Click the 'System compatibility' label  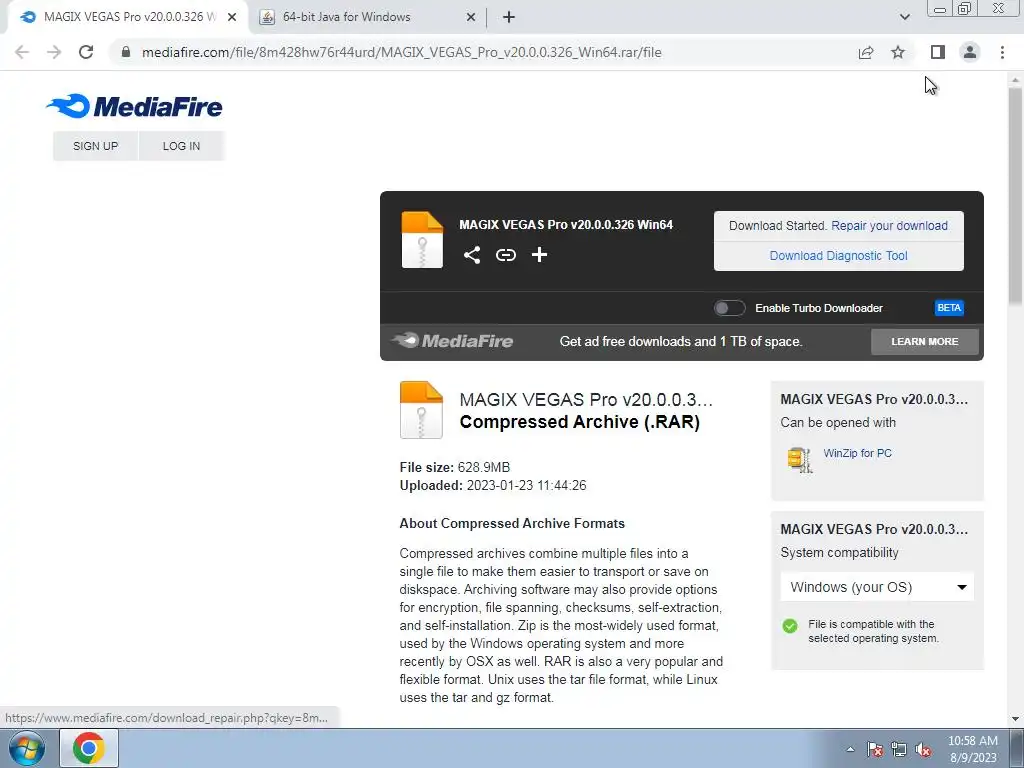pos(839,552)
